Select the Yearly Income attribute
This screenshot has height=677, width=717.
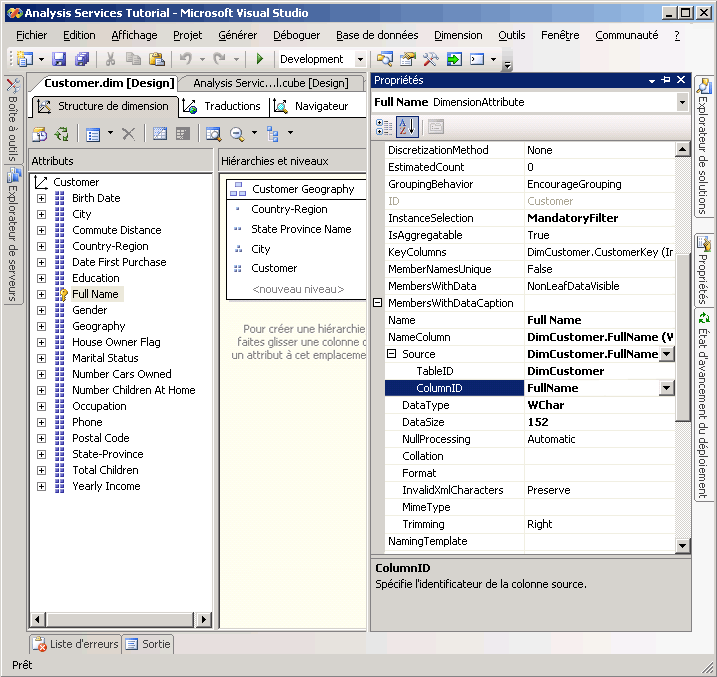click(x=106, y=486)
